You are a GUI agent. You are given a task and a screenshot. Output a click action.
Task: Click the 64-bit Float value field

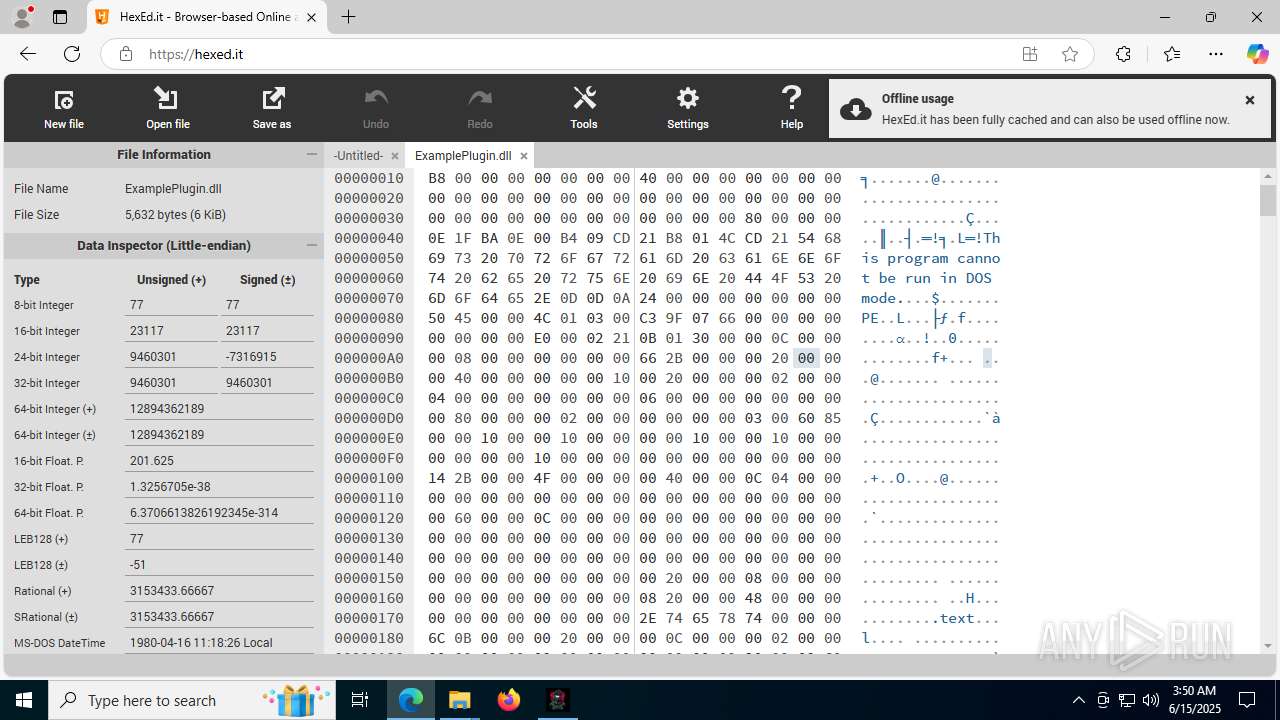(218, 513)
